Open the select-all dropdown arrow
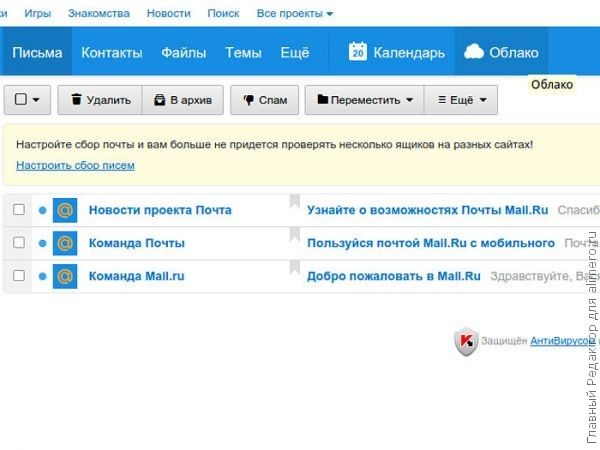This screenshot has height=450, width=600. [36, 100]
